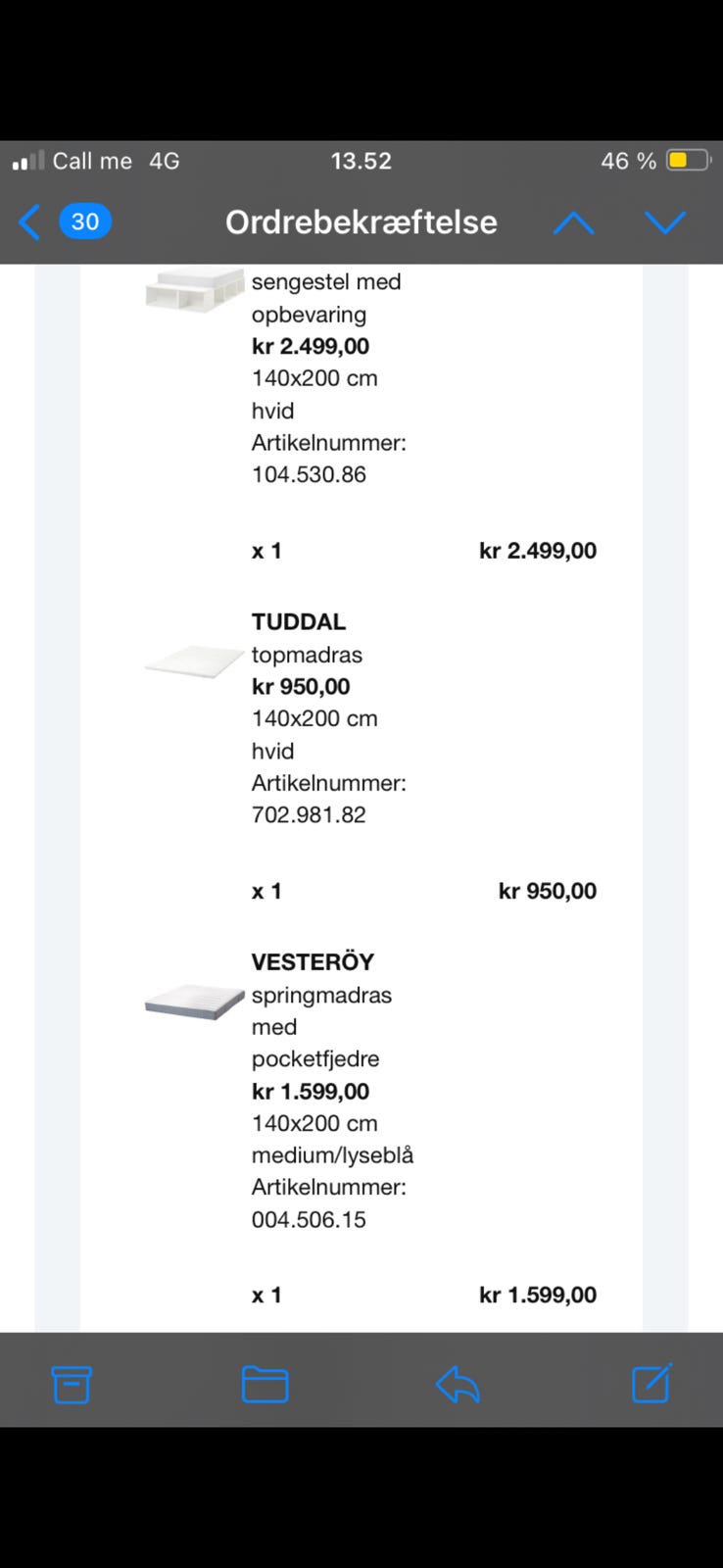The width and height of the screenshot is (723, 1568).
Task: Open the TUDDAL product name
Action: (x=299, y=621)
